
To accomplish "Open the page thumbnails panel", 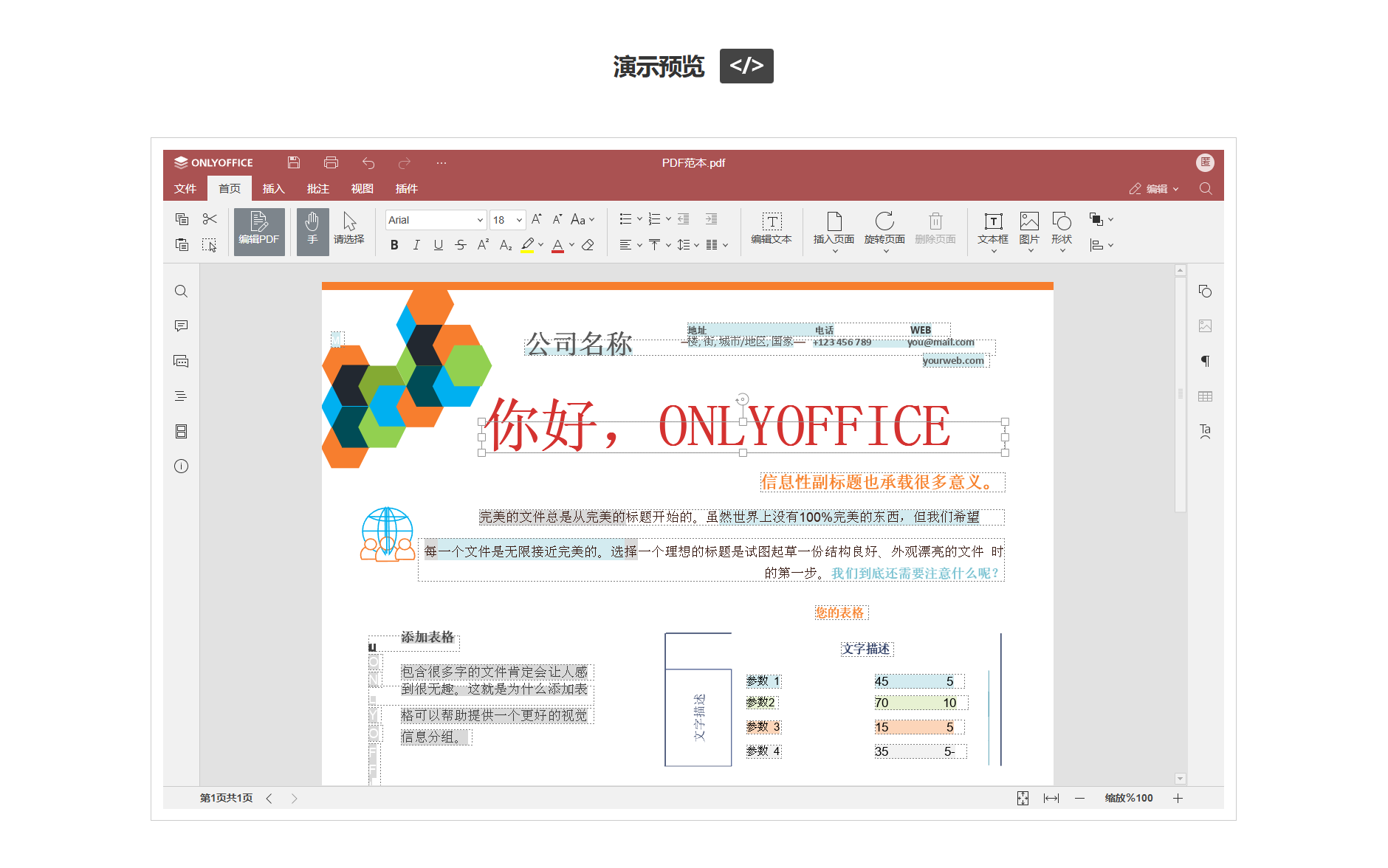I will coord(181,431).
